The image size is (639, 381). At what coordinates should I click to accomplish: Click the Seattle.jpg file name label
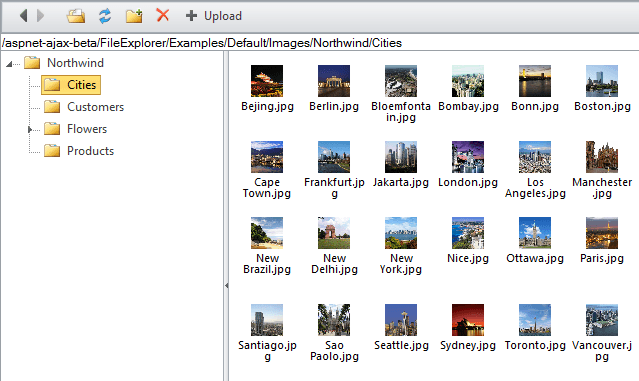pyautogui.click(x=401, y=346)
